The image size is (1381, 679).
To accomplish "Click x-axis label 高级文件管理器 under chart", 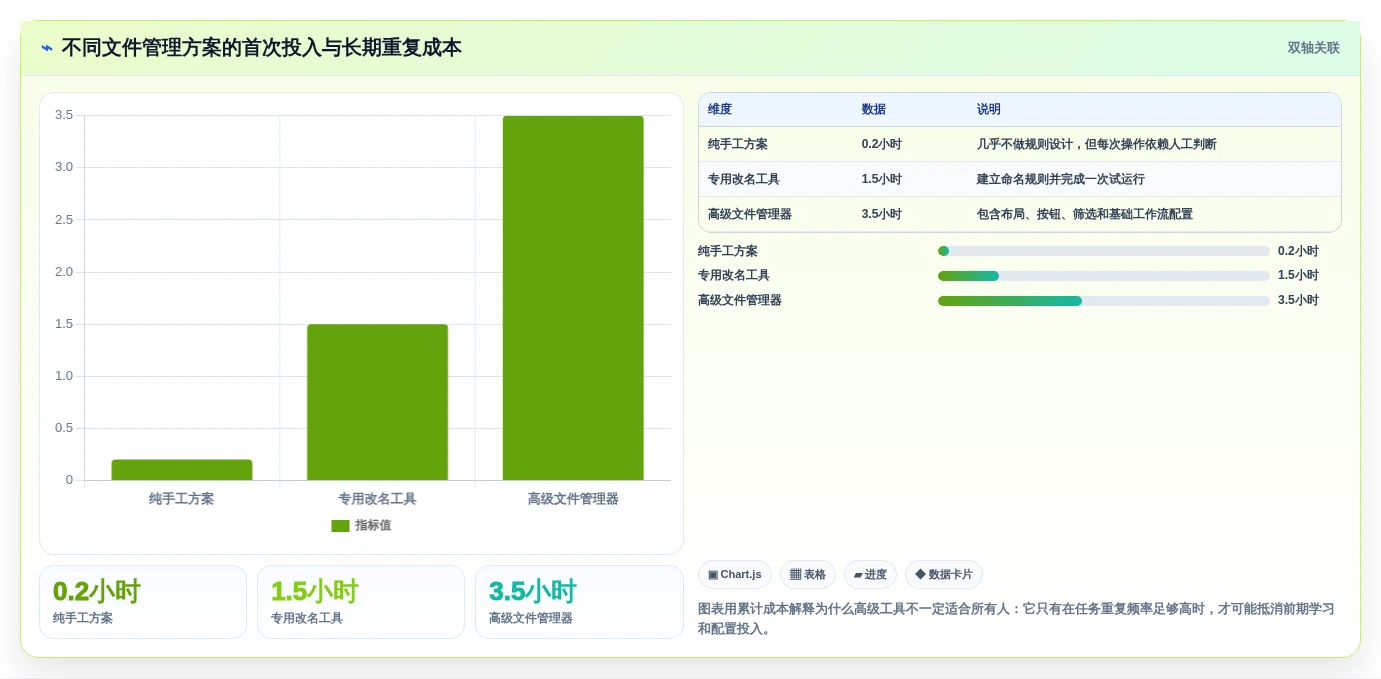I will [573, 498].
